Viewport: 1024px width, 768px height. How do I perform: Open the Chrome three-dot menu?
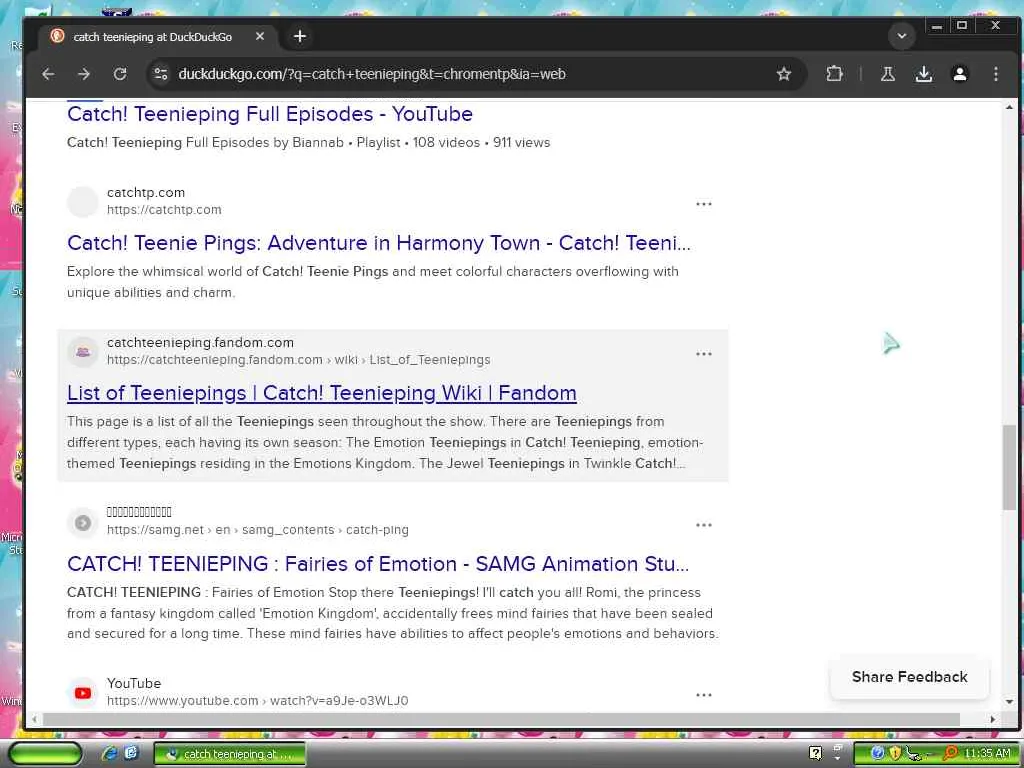pos(996,74)
